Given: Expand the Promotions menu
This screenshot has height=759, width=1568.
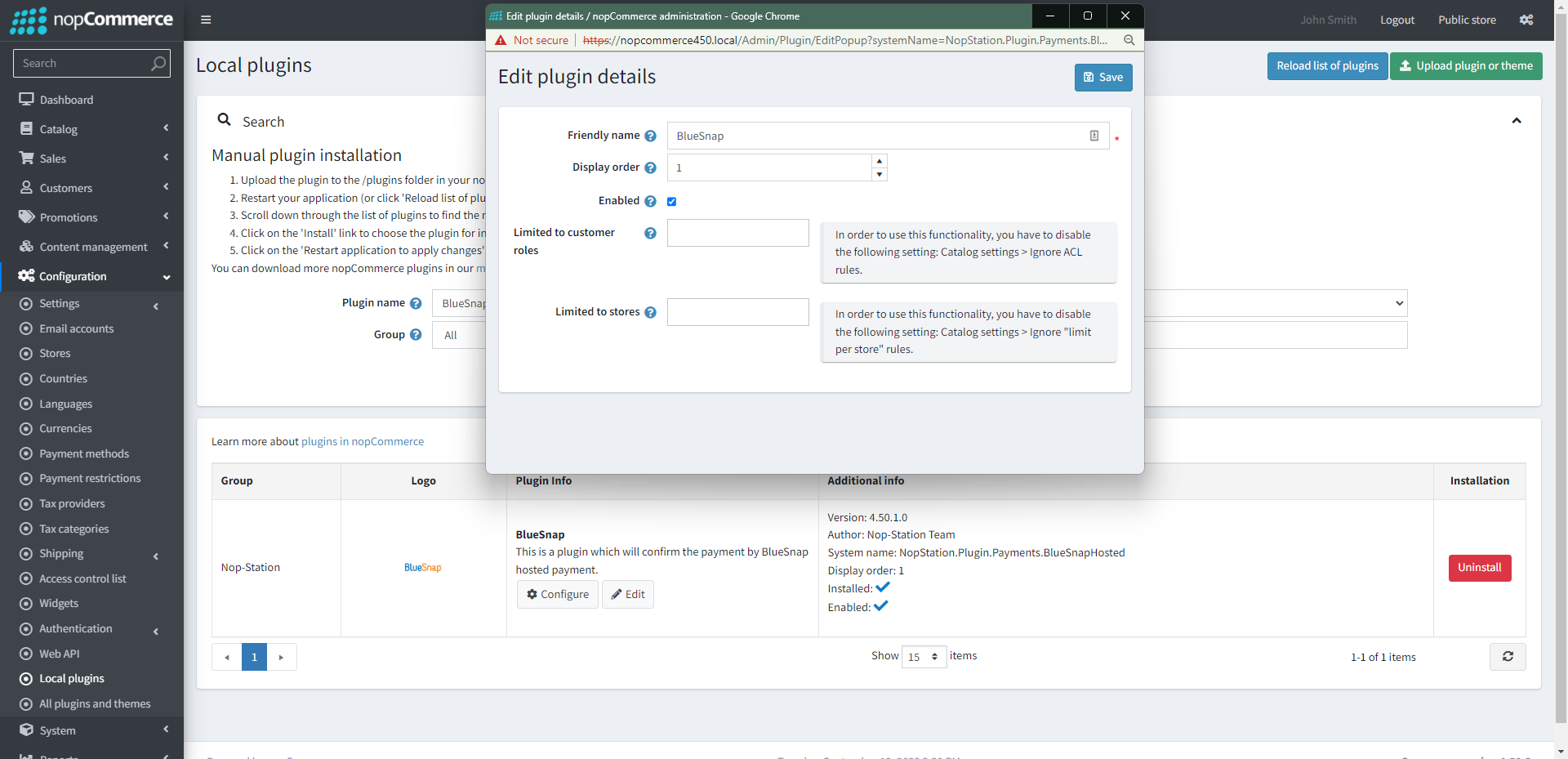Looking at the screenshot, I should 91,217.
